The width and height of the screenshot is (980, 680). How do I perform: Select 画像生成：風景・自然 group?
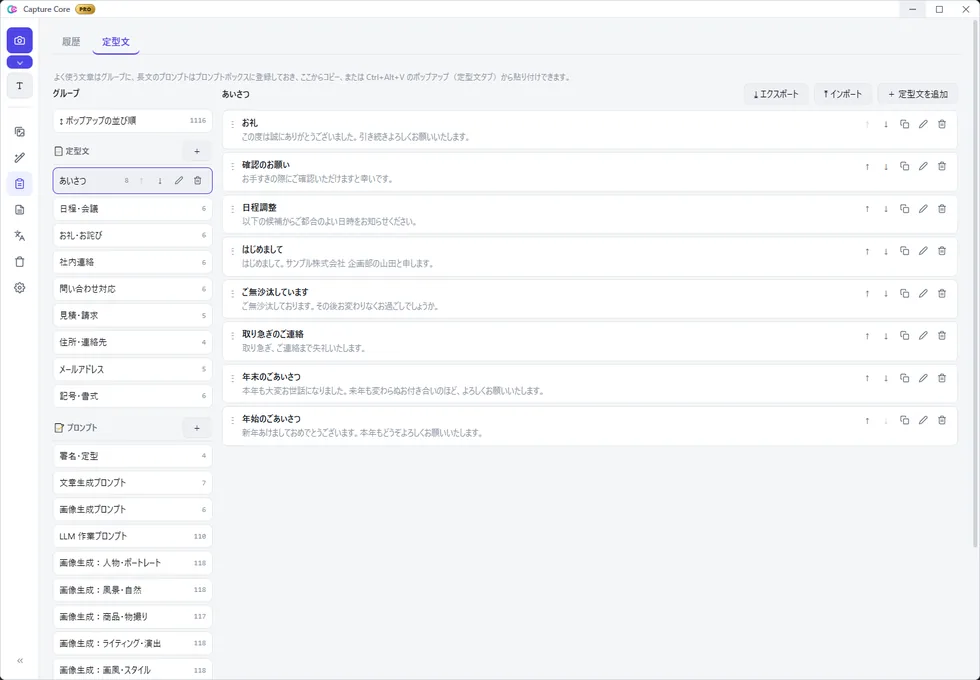tap(132, 590)
